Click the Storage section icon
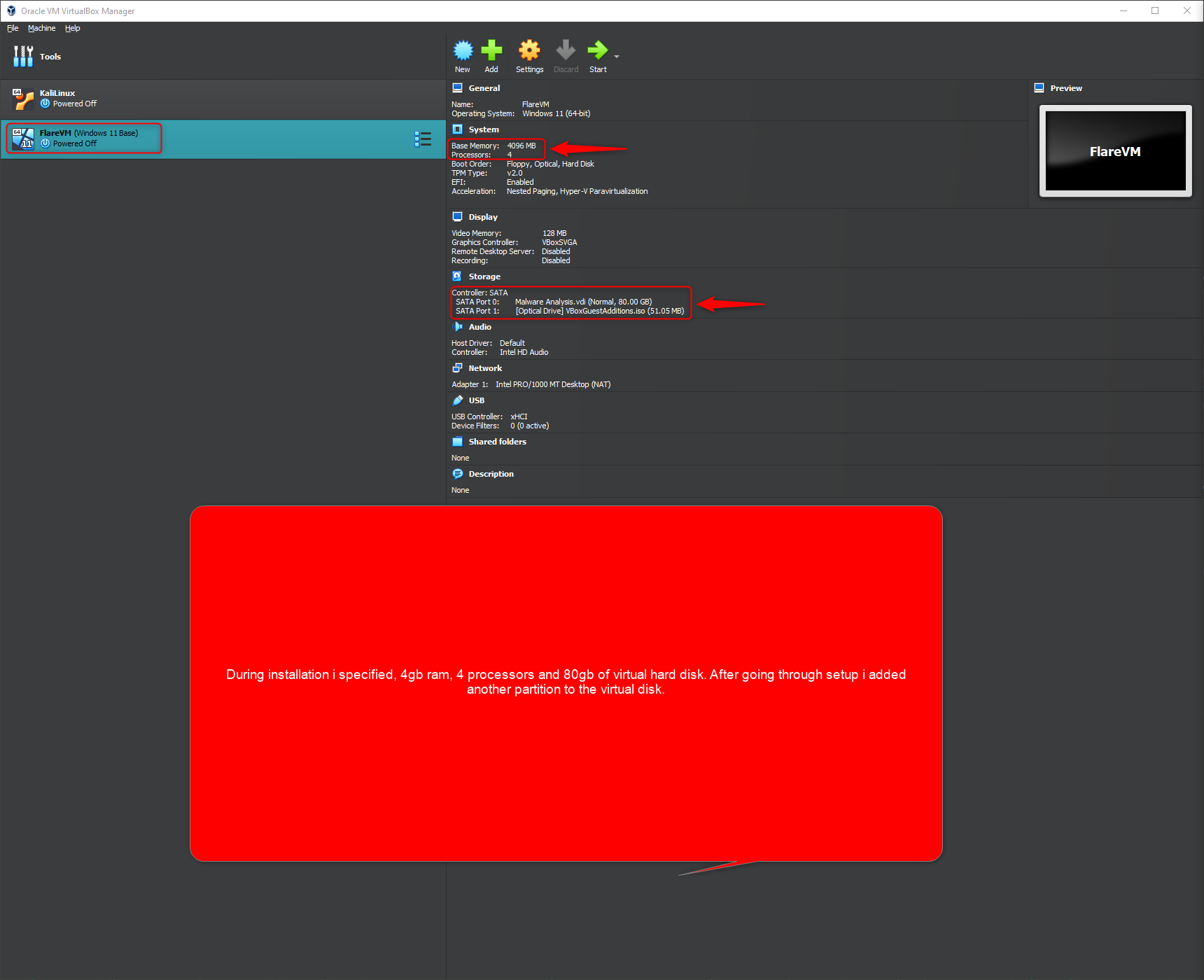 click(458, 276)
